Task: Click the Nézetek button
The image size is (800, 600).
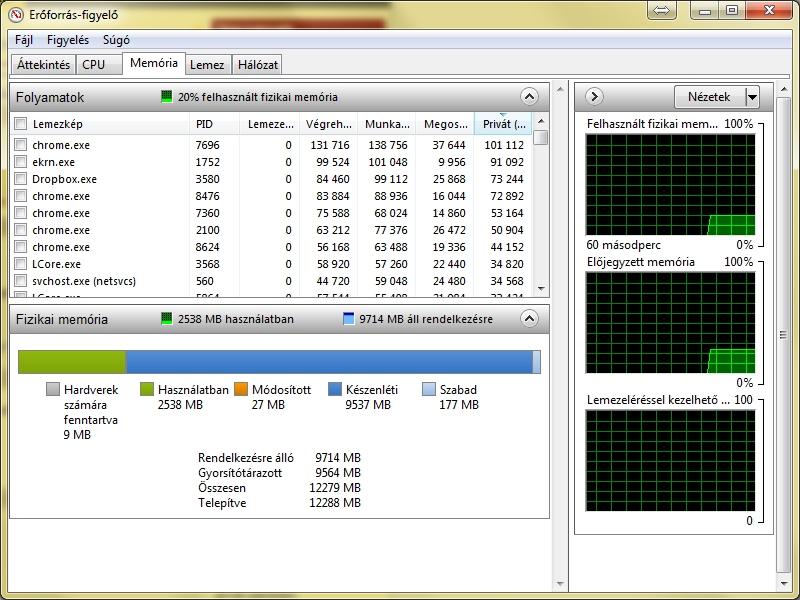Action: click(x=709, y=96)
